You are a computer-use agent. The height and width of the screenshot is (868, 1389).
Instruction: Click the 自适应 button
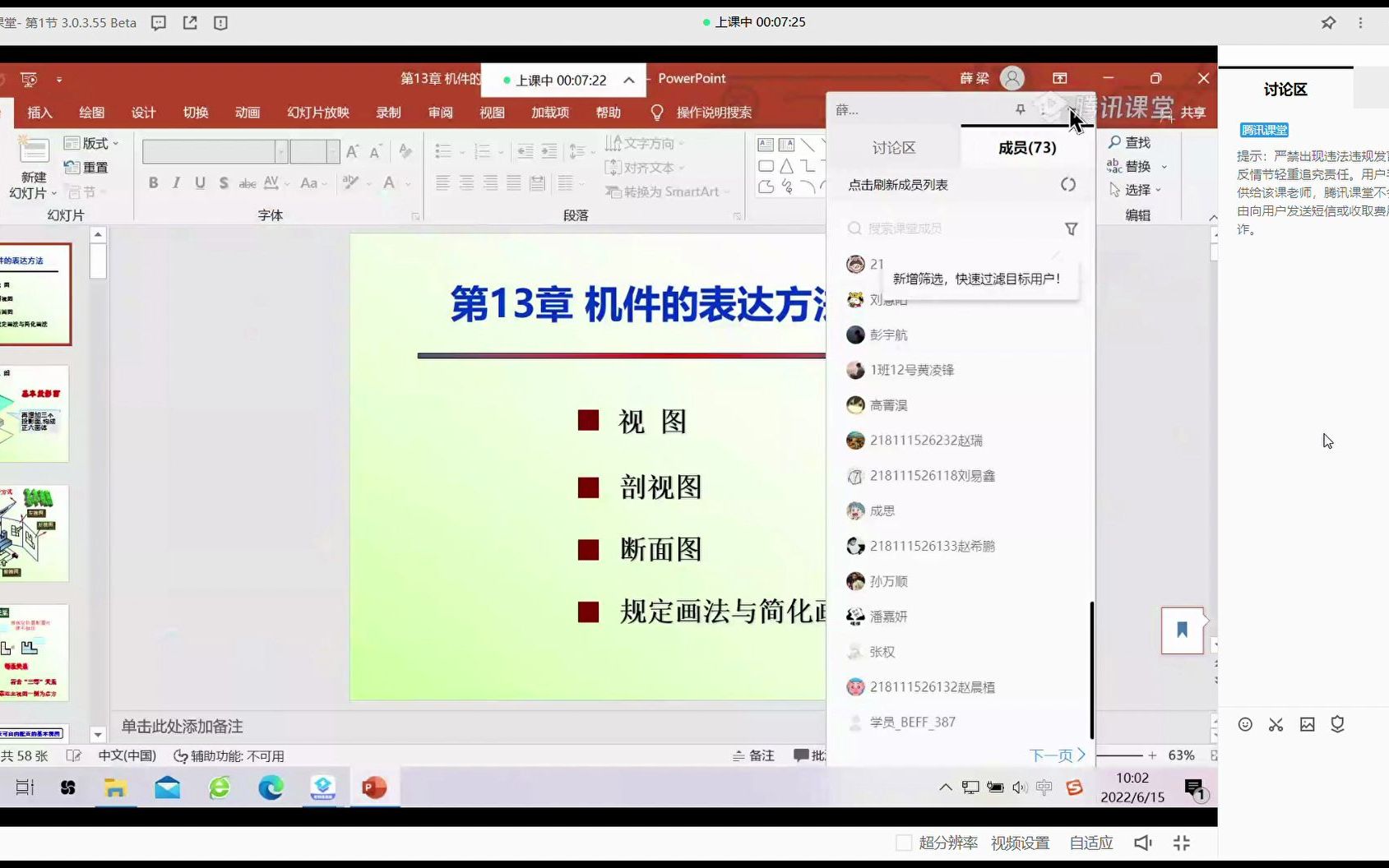pyautogui.click(x=1090, y=843)
